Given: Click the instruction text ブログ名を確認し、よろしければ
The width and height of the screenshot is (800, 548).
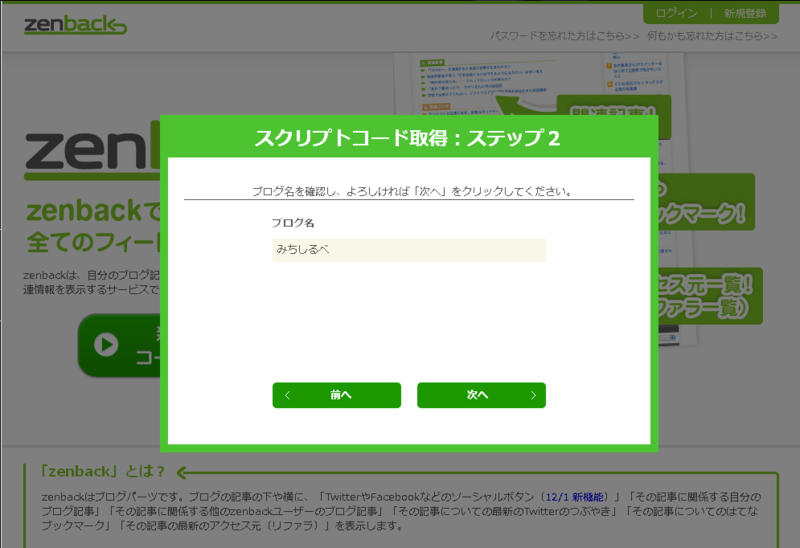Looking at the screenshot, I should (x=331, y=191).
